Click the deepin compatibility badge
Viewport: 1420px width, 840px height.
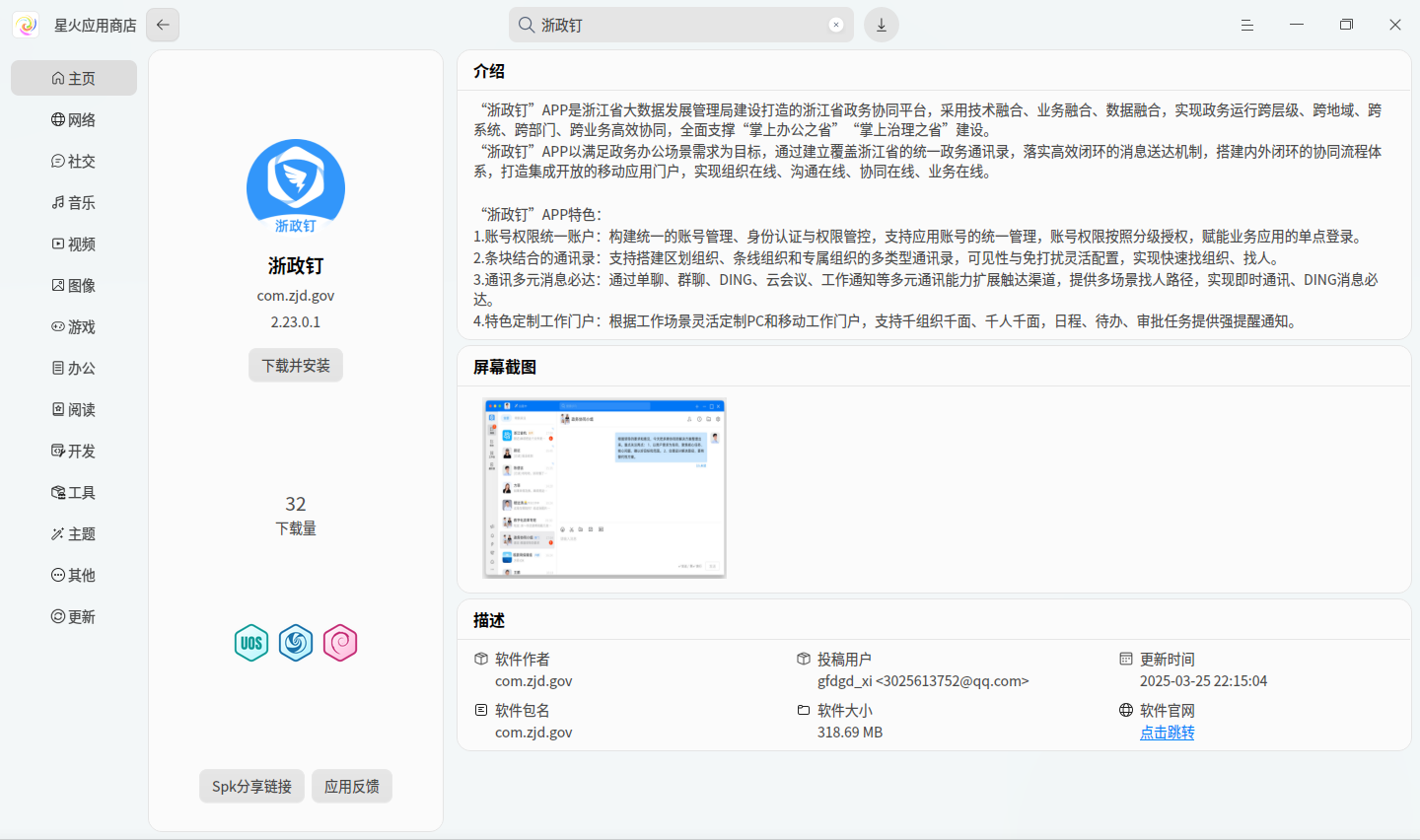pyautogui.click(x=296, y=643)
